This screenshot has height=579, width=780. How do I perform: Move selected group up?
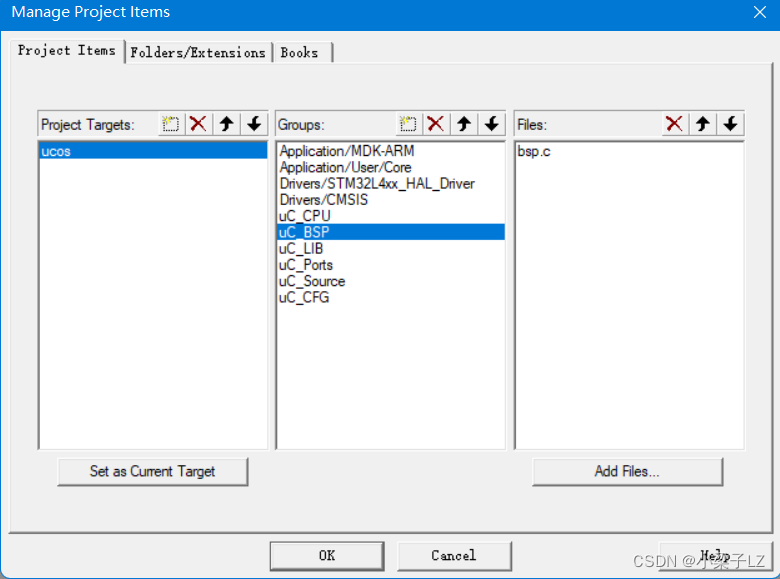pyautogui.click(x=464, y=124)
